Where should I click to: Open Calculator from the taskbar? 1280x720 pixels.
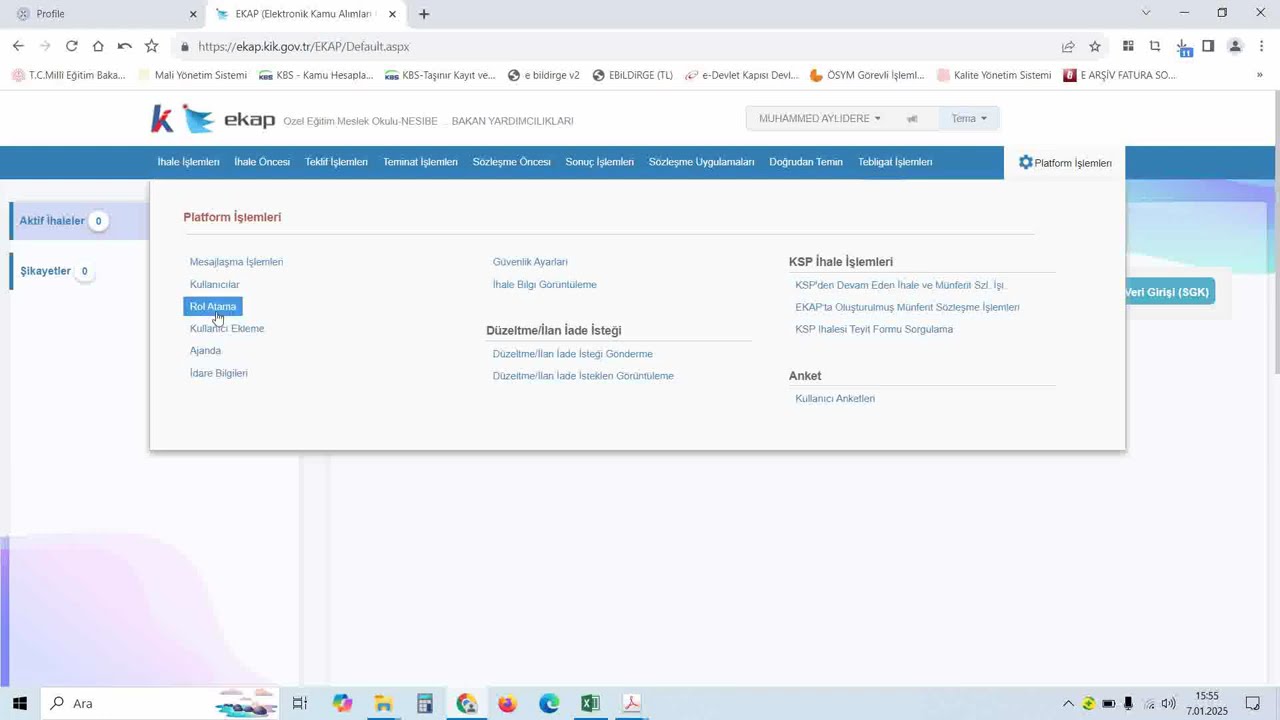pos(425,703)
